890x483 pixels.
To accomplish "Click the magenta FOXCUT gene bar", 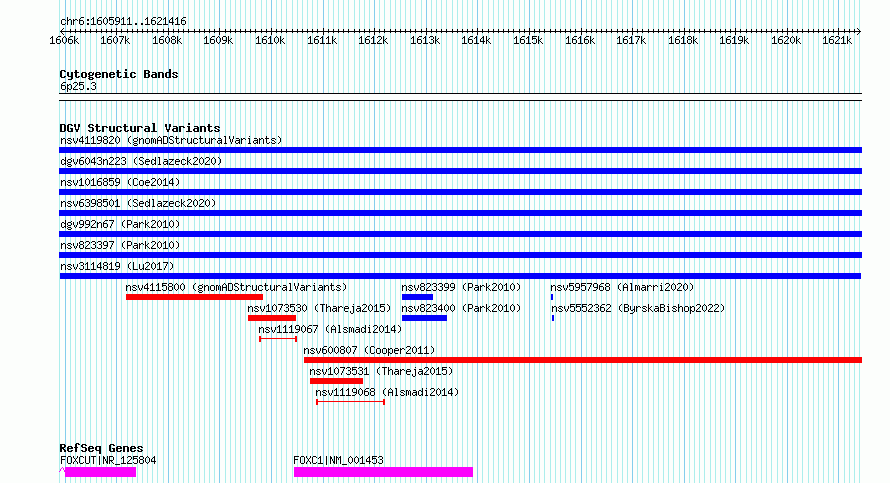I will tap(100, 472).
